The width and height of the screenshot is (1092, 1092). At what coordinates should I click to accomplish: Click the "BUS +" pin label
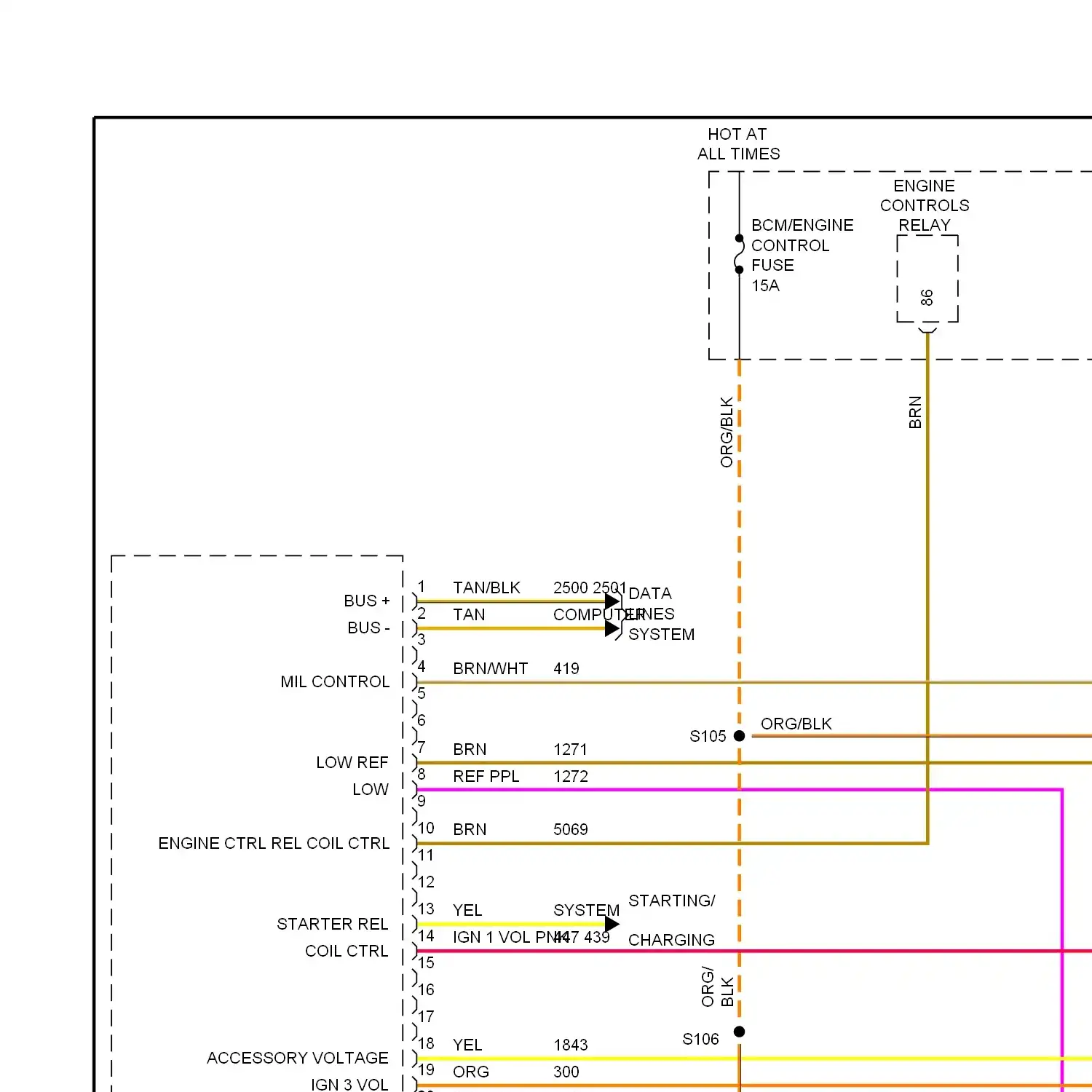(367, 601)
